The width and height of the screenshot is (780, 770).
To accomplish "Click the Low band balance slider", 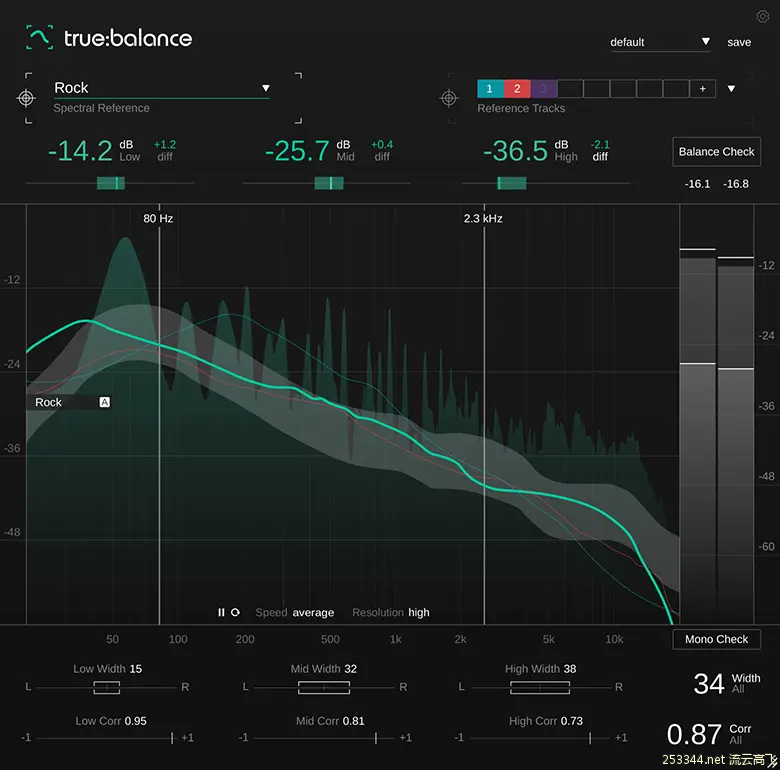I will (x=110, y=183).
